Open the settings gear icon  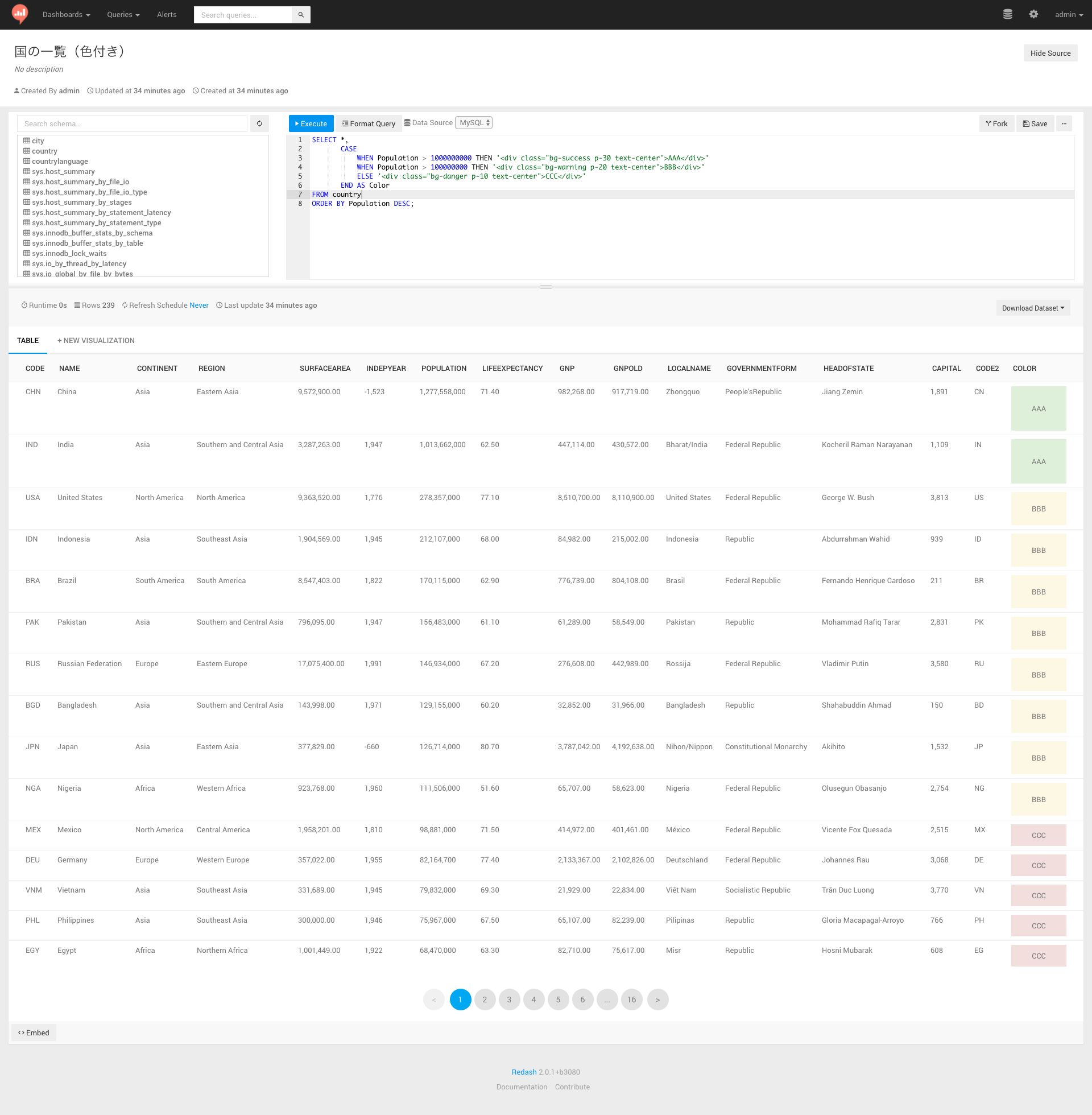pyautogui.click(x=1033, y=14)
